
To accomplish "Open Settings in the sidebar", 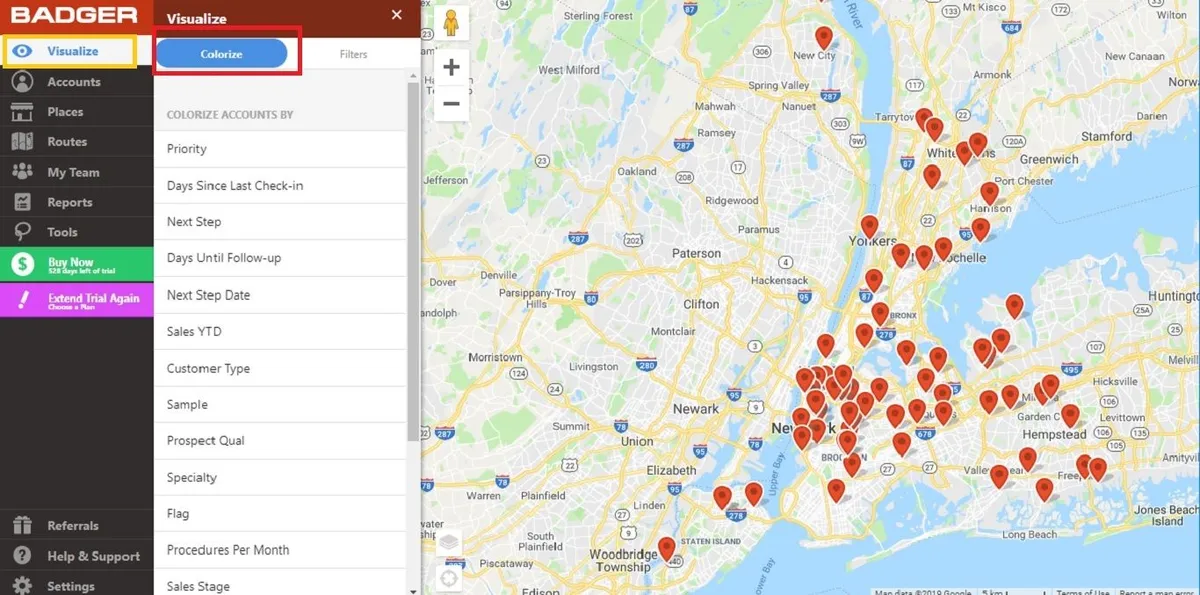I will [x=71, y=586].
